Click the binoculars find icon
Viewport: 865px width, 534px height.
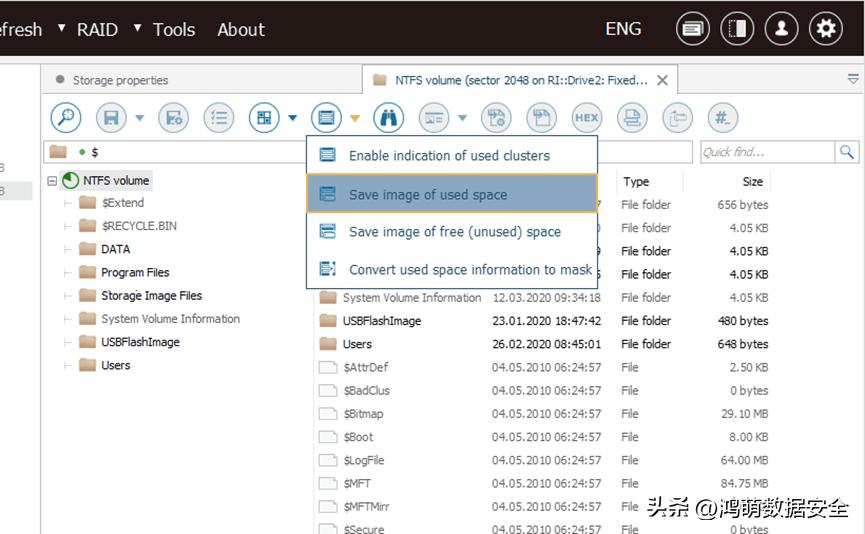388,118
